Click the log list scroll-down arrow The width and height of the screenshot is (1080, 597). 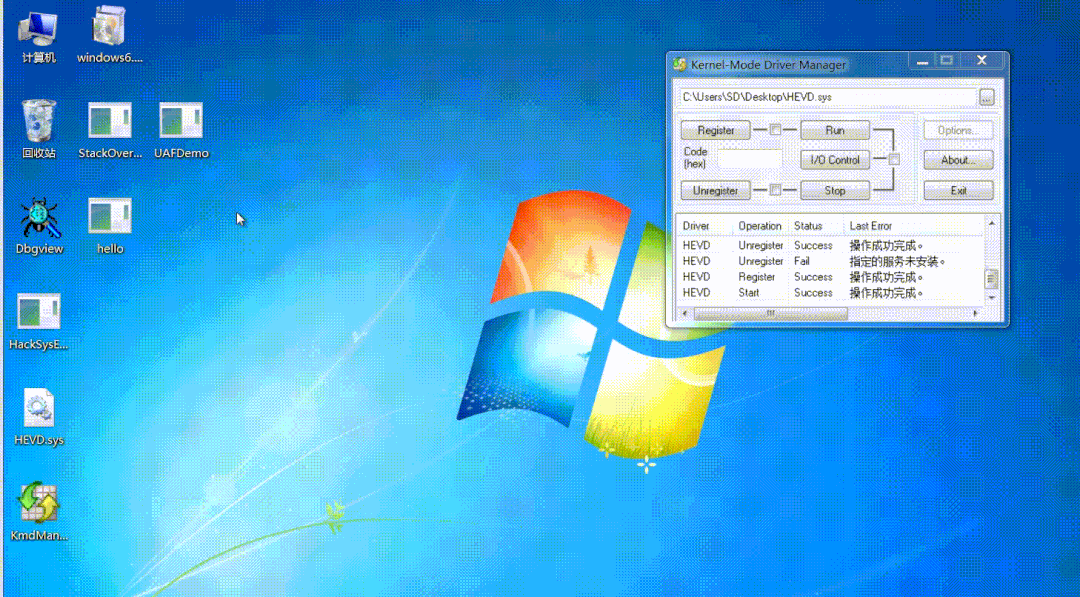[x=992, y=298]
